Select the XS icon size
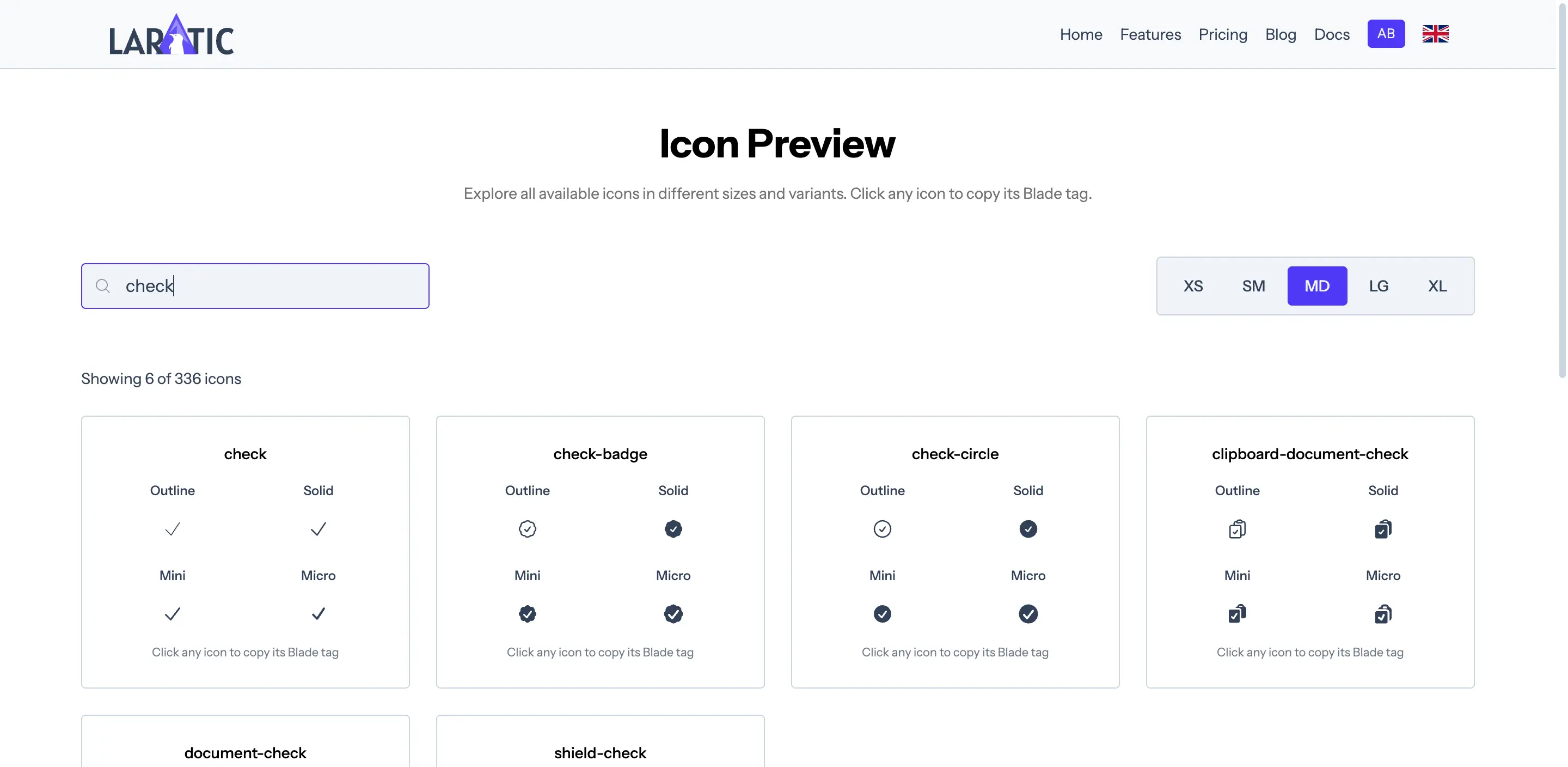 (x=1193, y=286)
